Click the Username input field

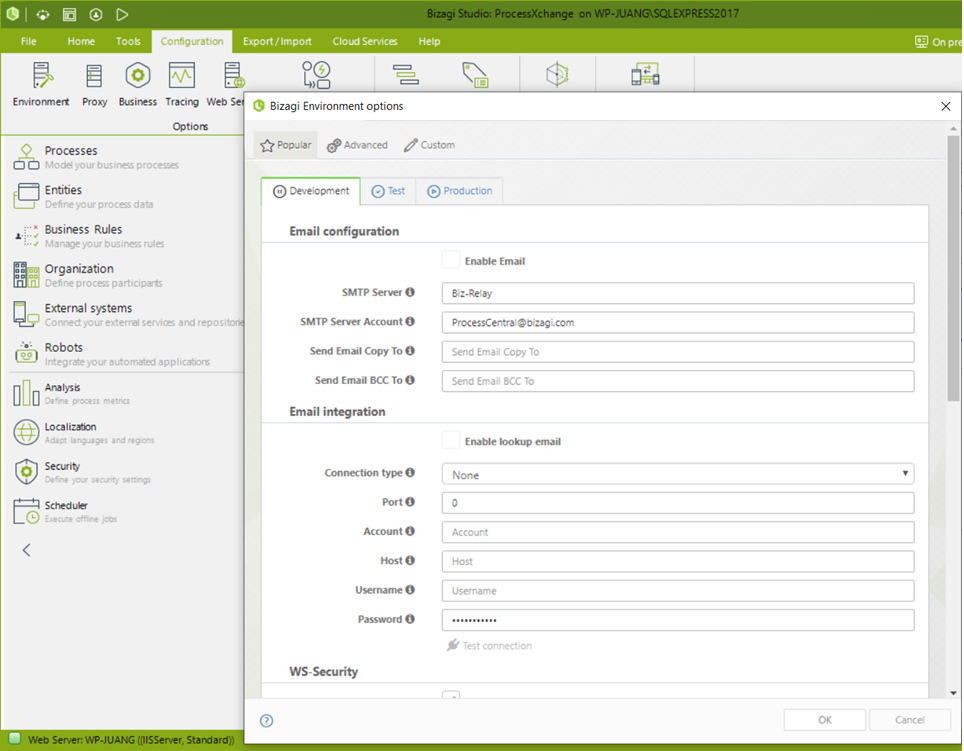pos(678,591)
